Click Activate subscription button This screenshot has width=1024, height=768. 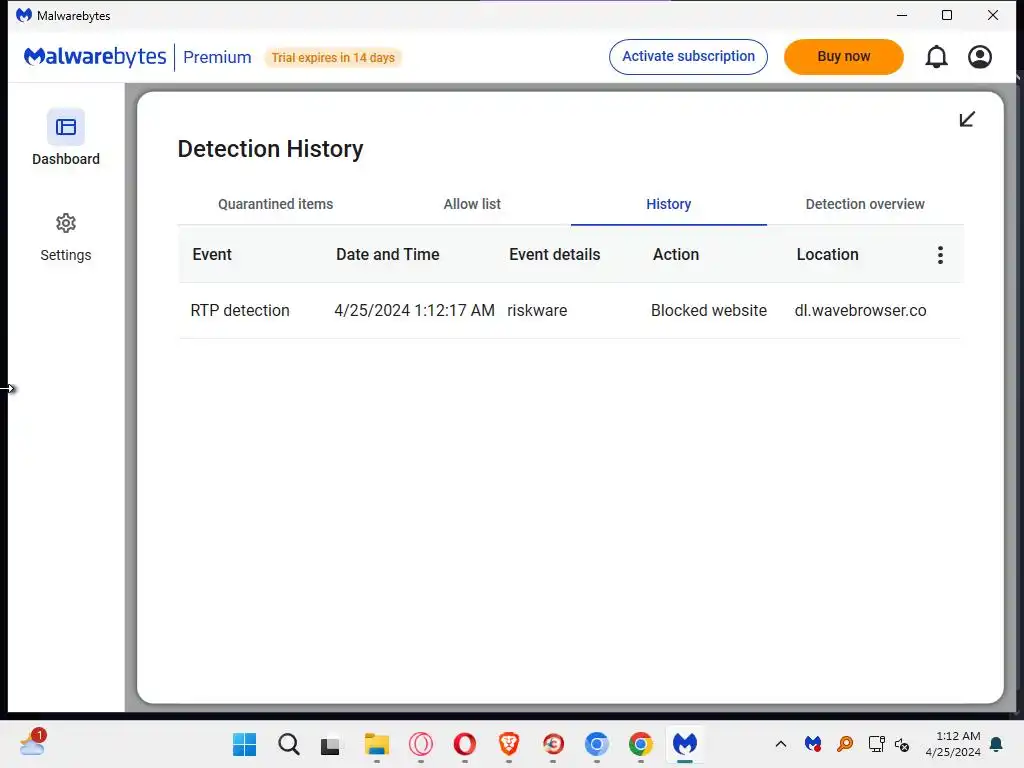tap(688, 57)
